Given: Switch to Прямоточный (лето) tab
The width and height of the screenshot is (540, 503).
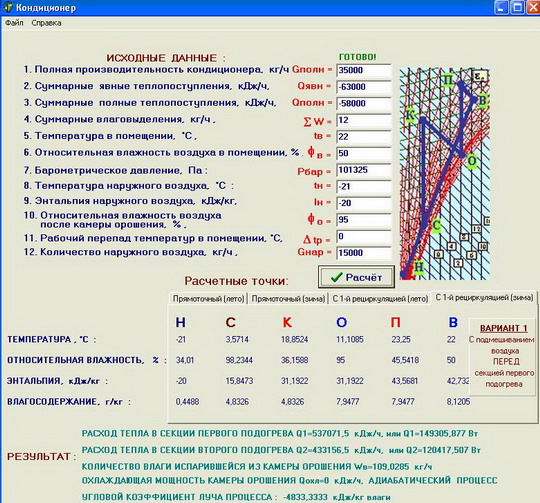Looking at the screenshot, I should (x=208, y=298).
